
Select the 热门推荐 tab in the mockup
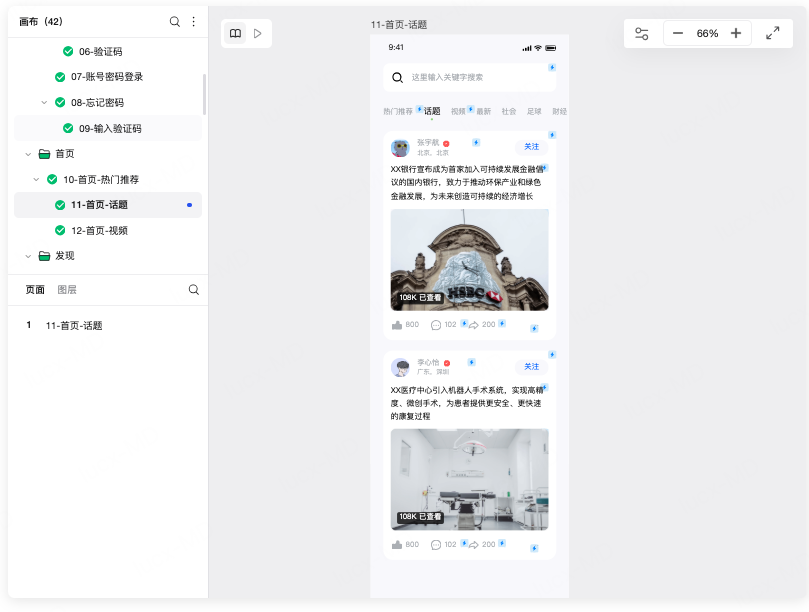(x=398, y=111)
